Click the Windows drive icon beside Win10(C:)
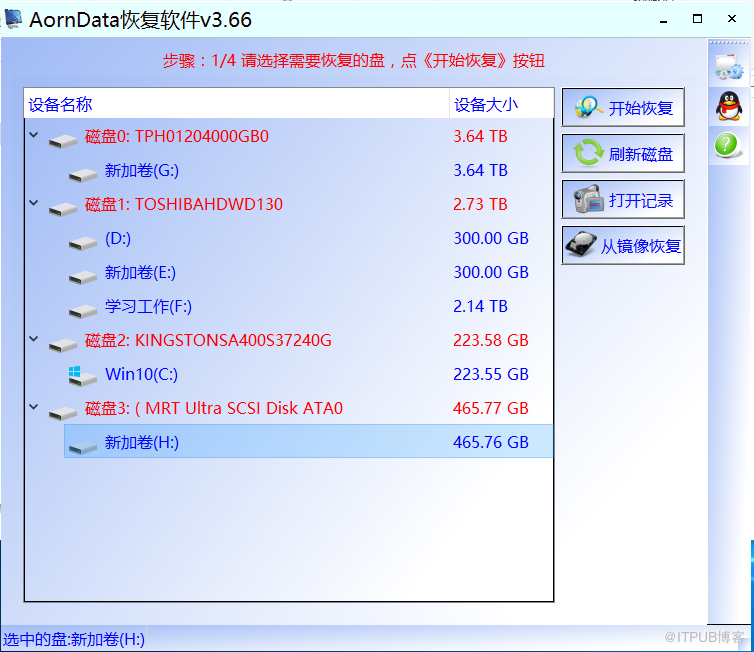Screen dimensions: 754x652 (82, 376)
